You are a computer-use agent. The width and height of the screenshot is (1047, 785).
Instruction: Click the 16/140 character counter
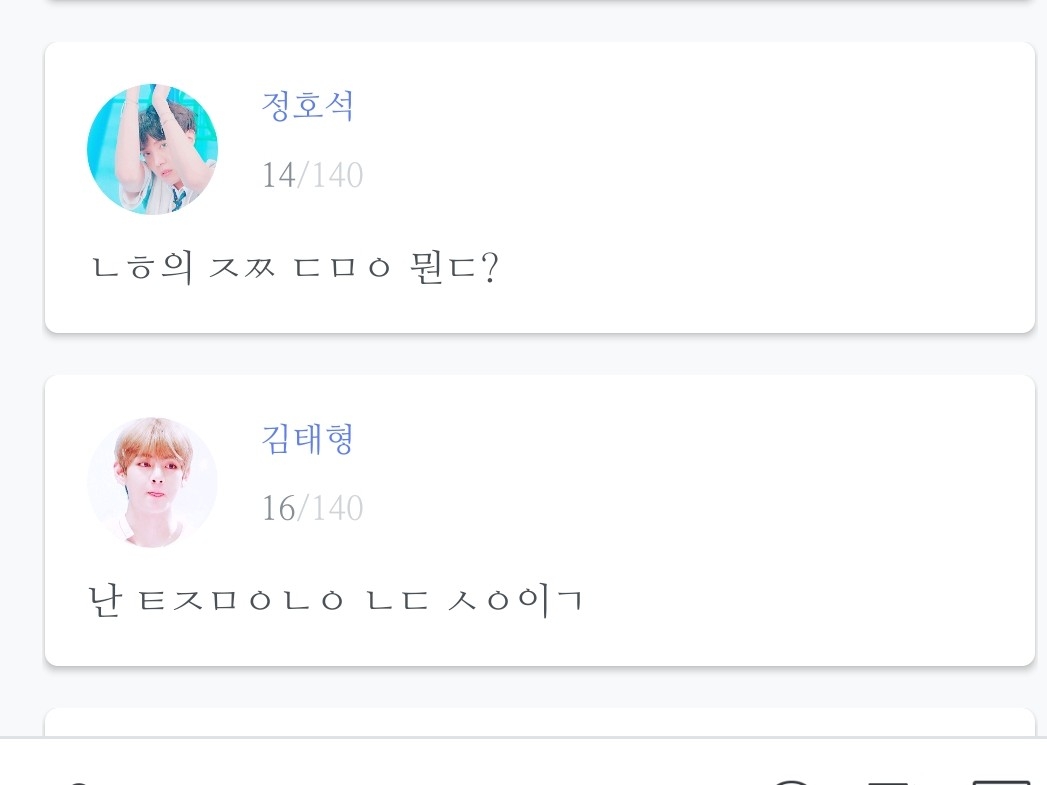pos(312,509)
